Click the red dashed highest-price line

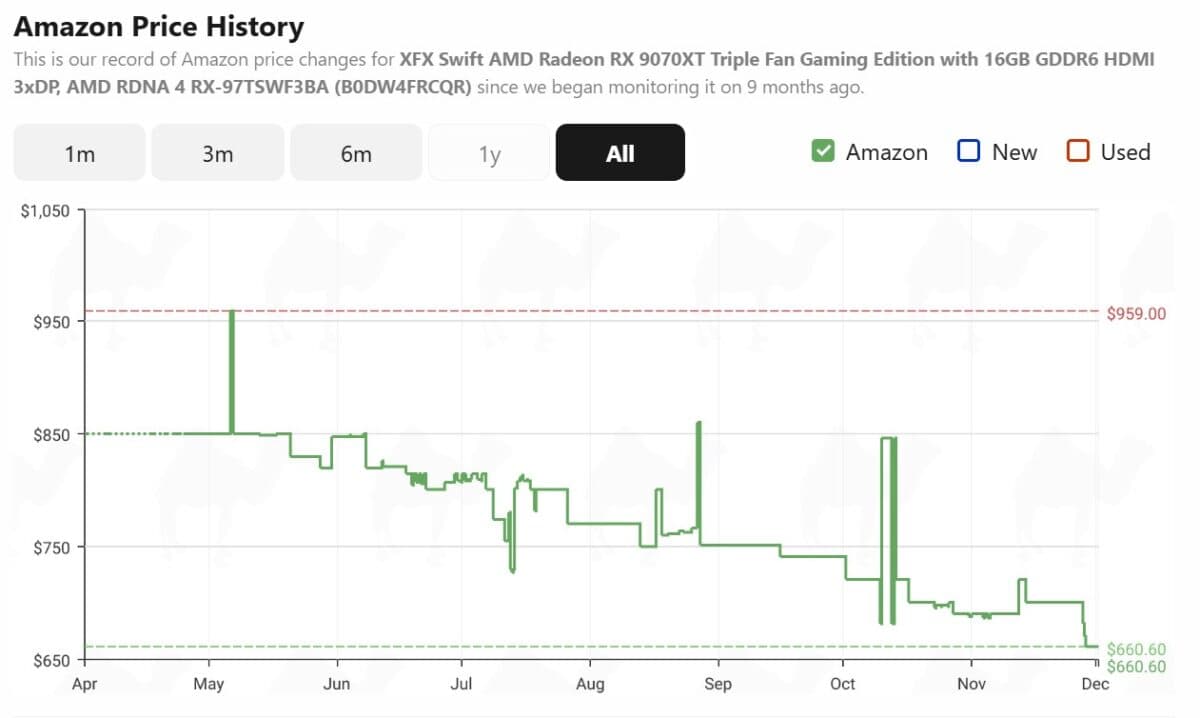[600, 310]
